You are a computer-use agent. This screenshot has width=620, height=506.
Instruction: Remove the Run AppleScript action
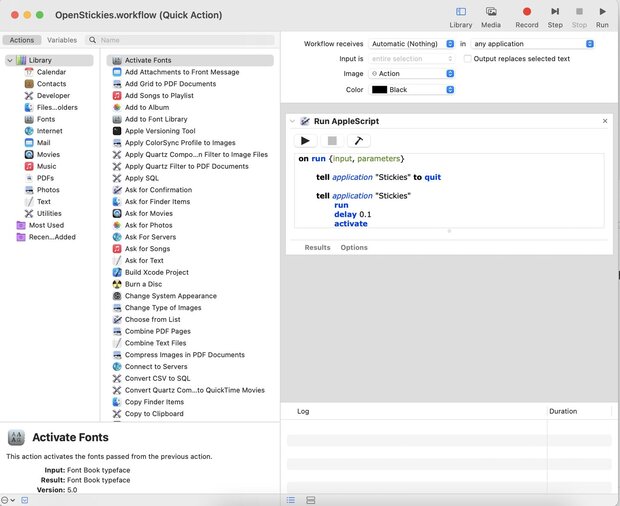[605, 121]
